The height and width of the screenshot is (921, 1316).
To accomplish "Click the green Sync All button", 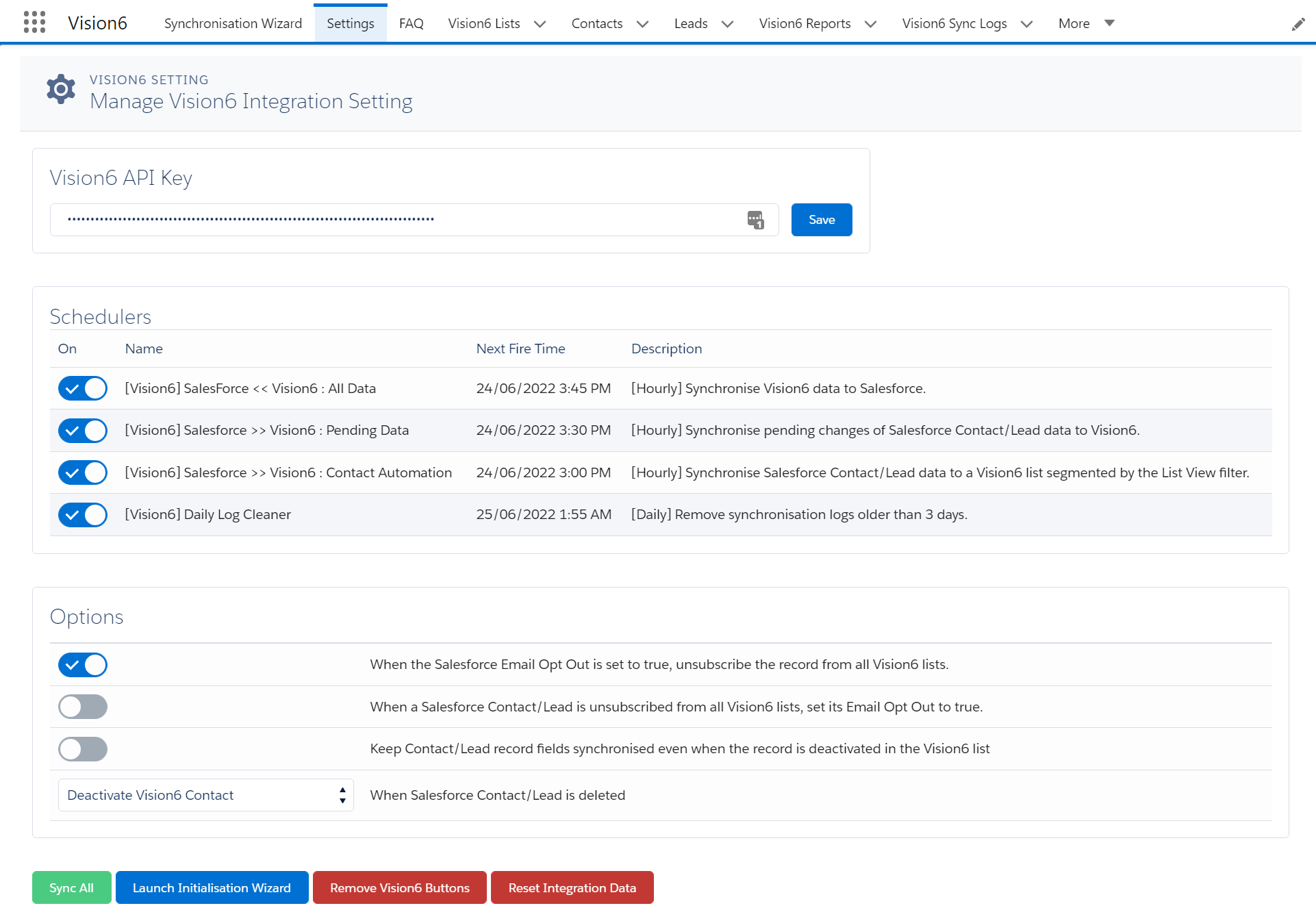I will [72, 887].
